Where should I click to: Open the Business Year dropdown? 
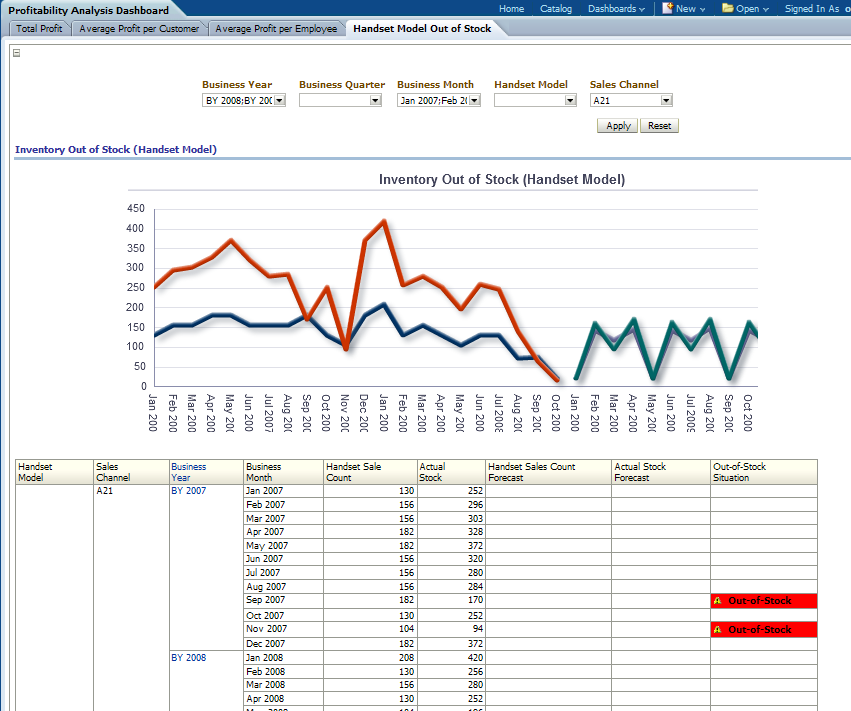pyautogui.click(x=279, y=100)
